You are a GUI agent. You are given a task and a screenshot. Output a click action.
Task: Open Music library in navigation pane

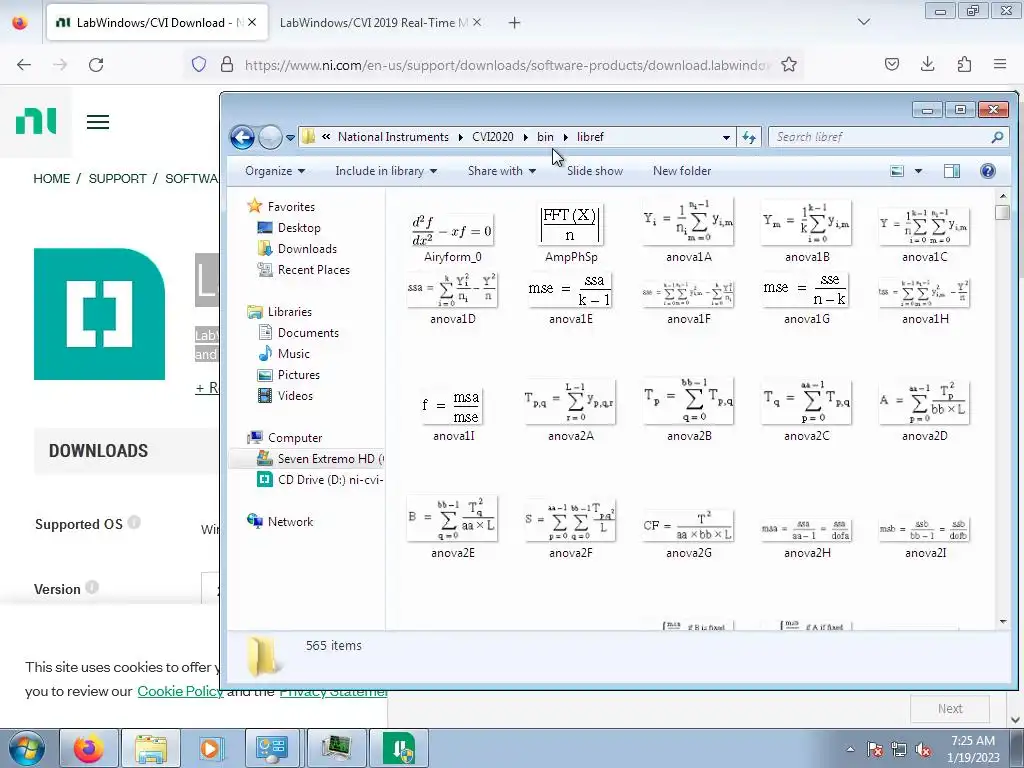coord(284,354)
